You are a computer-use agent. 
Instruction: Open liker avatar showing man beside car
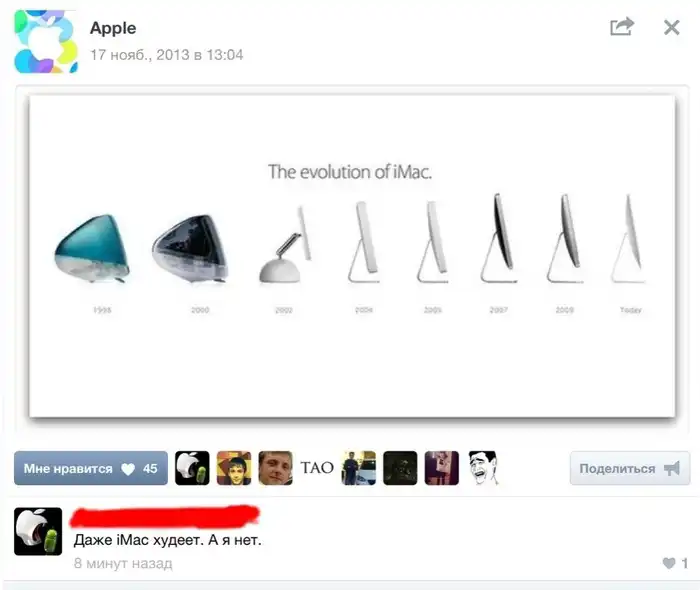[358, 468]
